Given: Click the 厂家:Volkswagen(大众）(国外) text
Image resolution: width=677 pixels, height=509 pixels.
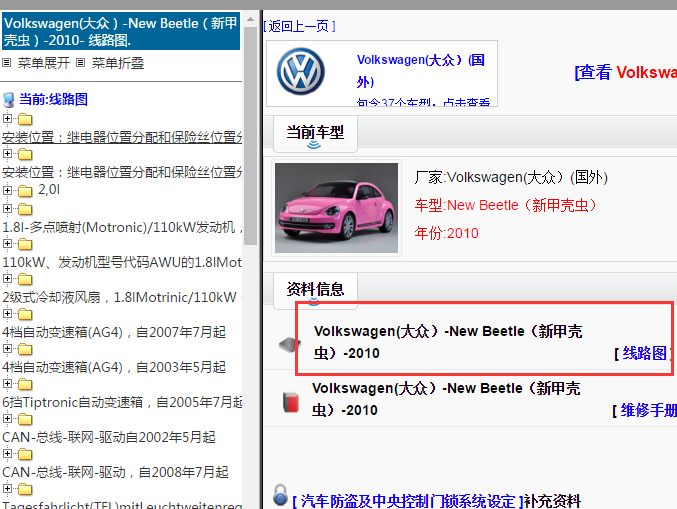Looking at the screenshot, I should 511,177.
